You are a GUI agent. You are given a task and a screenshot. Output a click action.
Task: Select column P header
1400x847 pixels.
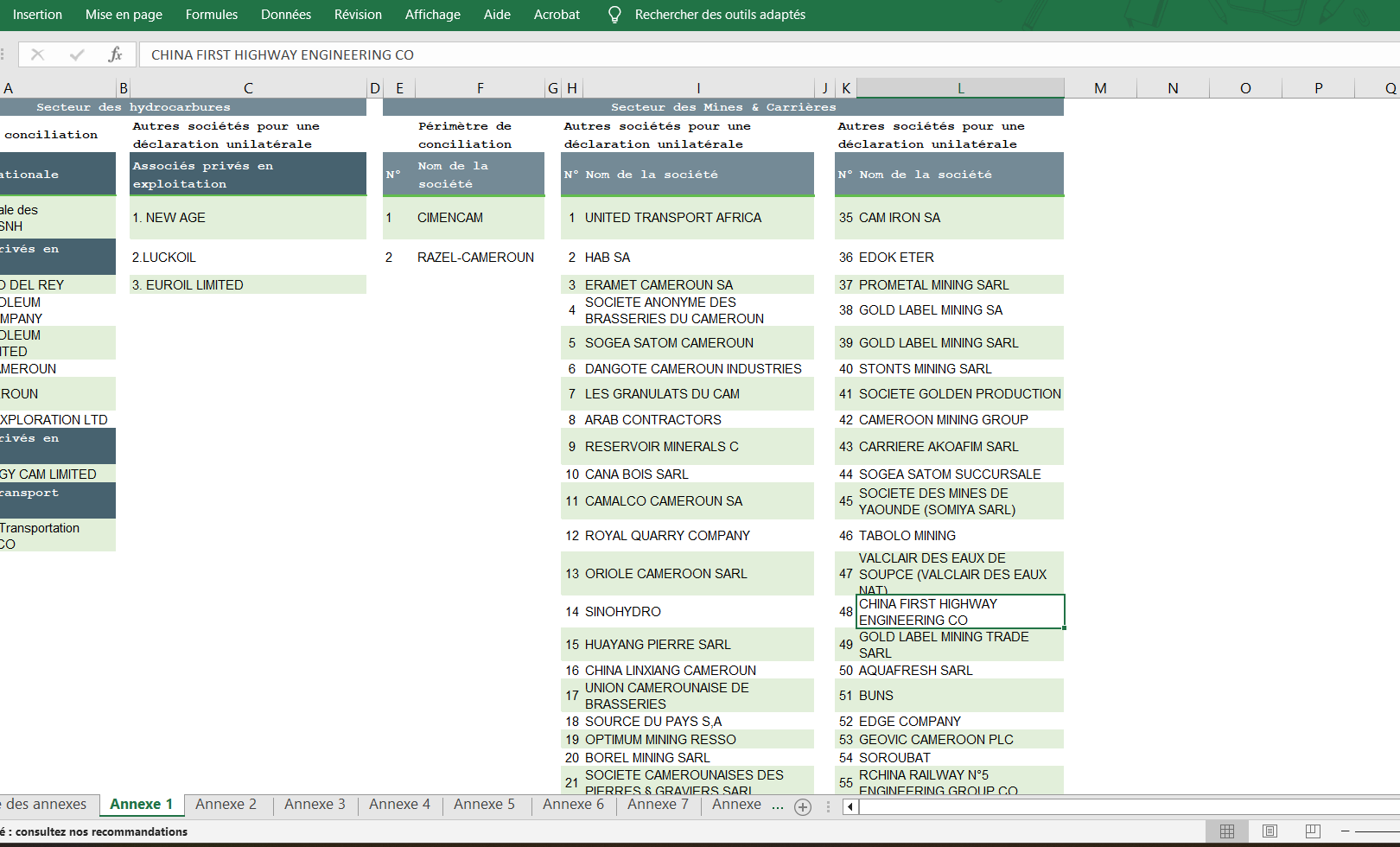[1318, 88]
